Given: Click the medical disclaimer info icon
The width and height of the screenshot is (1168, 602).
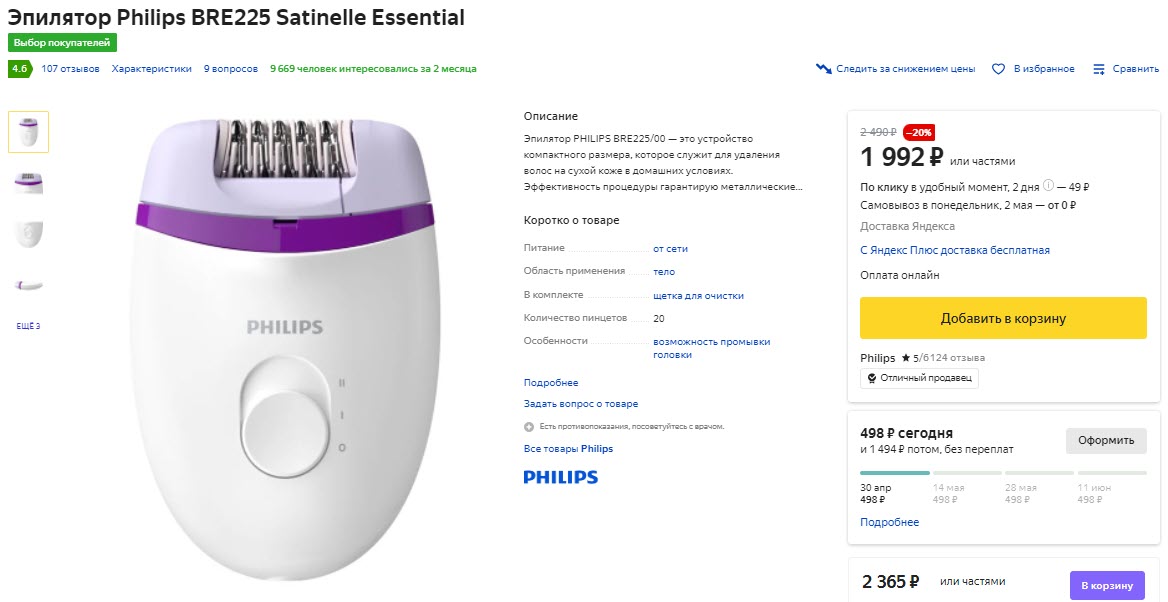Looking at the screenshot, I should point(527,425).
